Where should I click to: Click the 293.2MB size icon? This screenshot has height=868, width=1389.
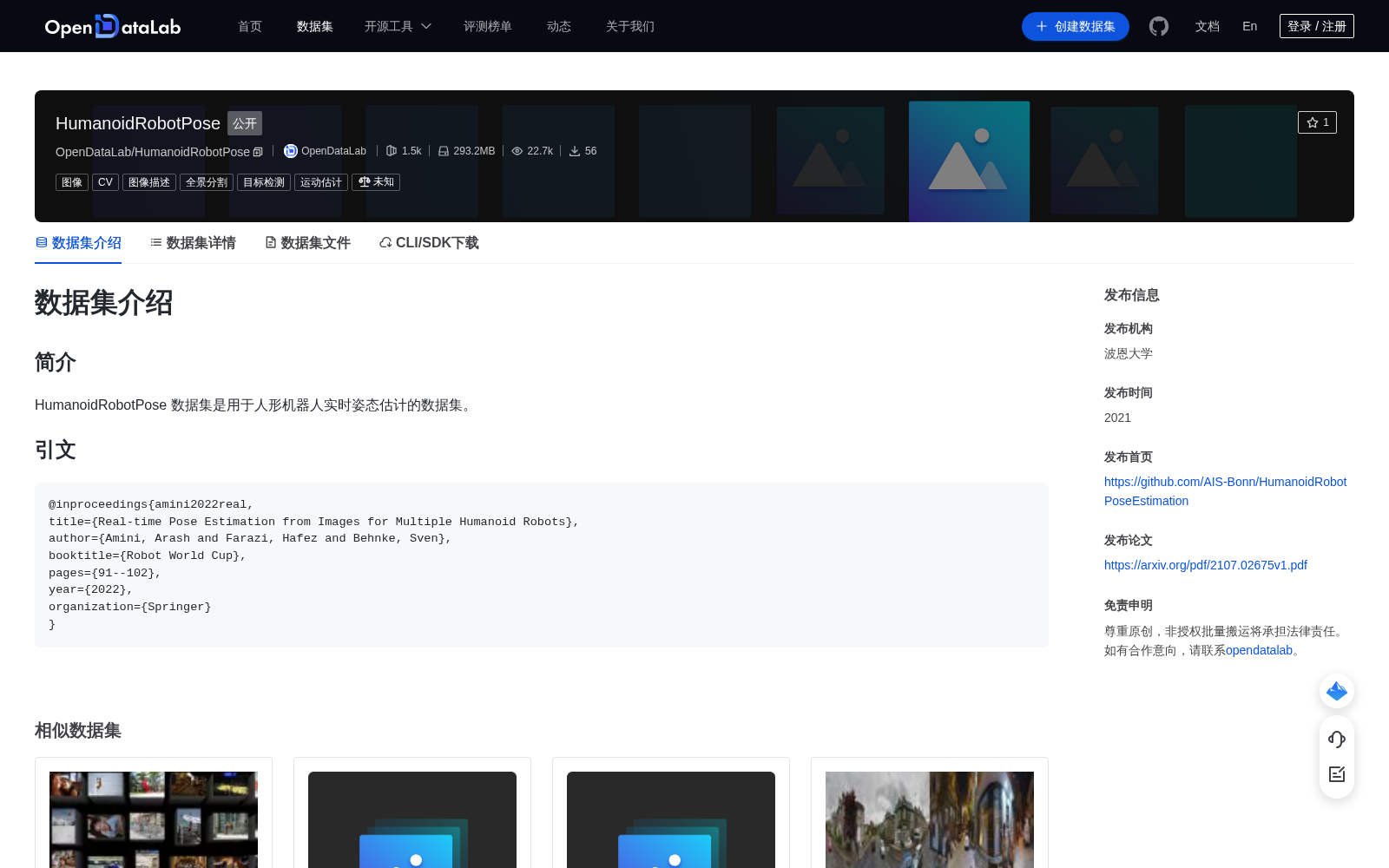pos(444,151)
